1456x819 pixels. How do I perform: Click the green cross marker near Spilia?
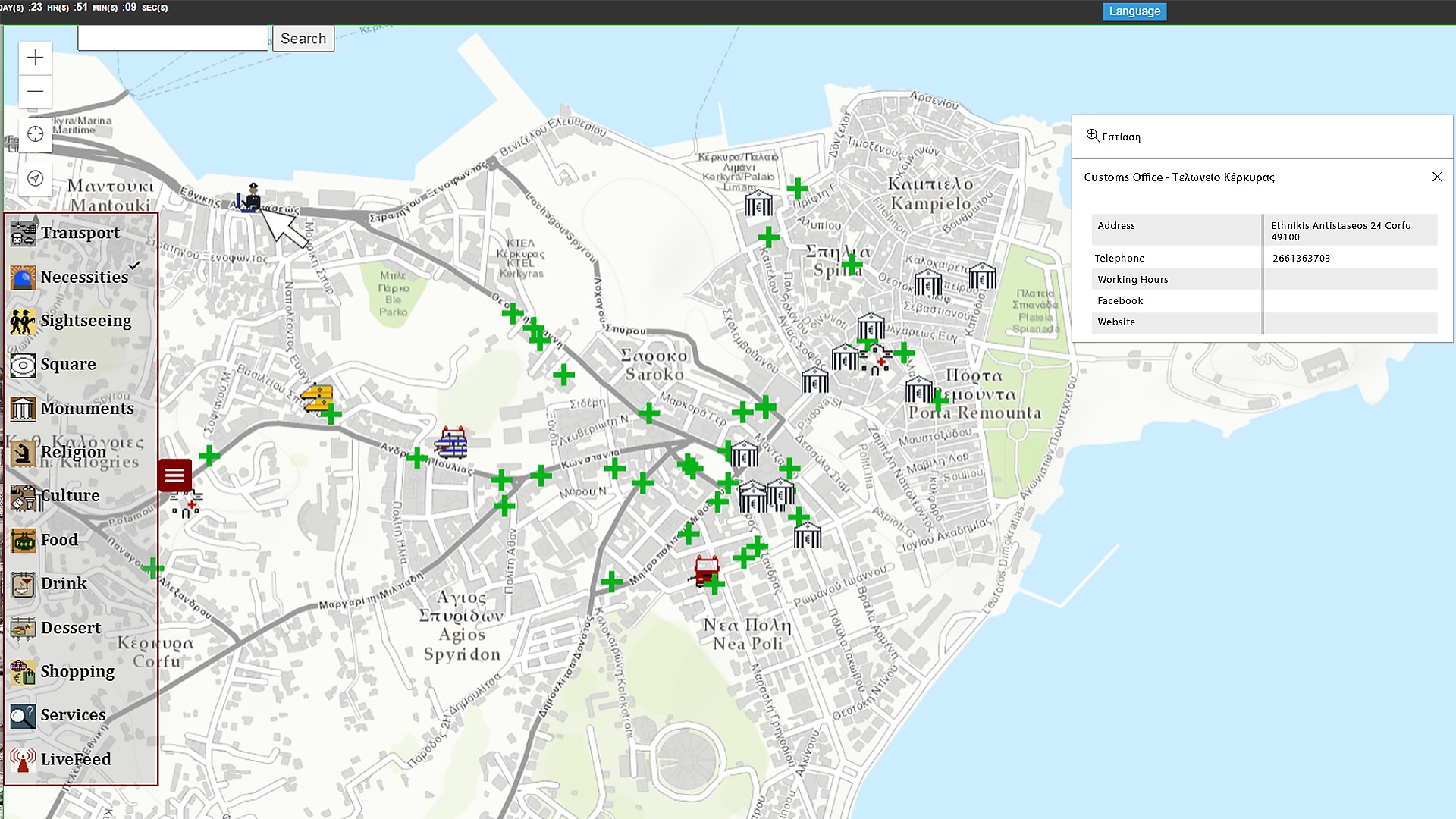coord(852,264)
